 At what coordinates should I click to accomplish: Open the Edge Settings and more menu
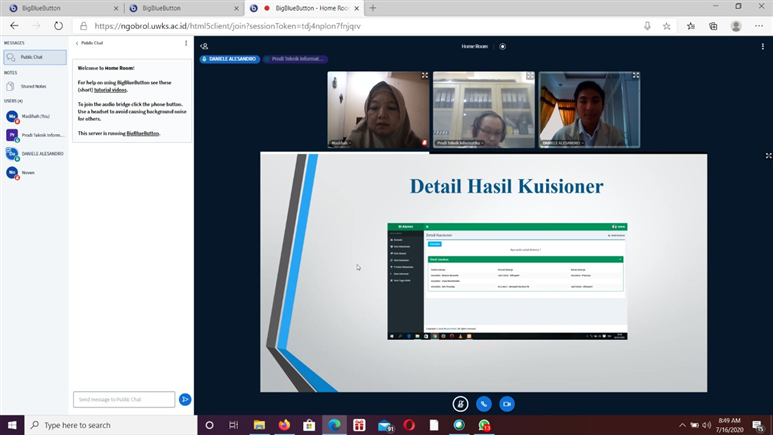(759, 26)
